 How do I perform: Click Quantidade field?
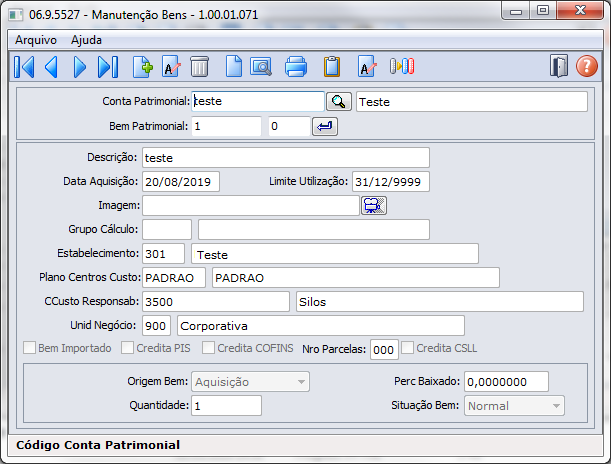pos(226,406)
